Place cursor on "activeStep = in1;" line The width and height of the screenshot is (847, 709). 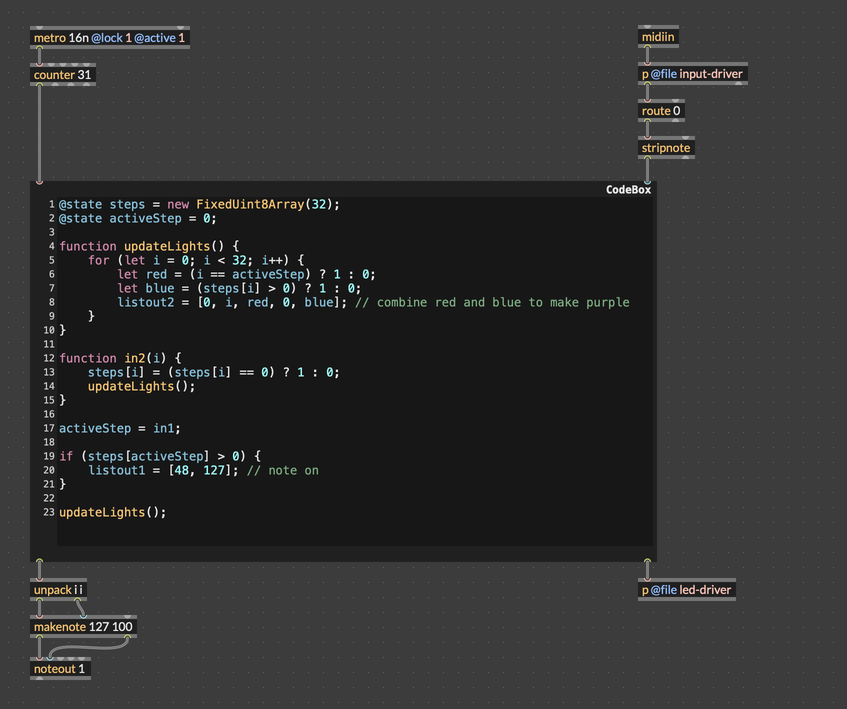pyautogui.click(x=119, y=428)
